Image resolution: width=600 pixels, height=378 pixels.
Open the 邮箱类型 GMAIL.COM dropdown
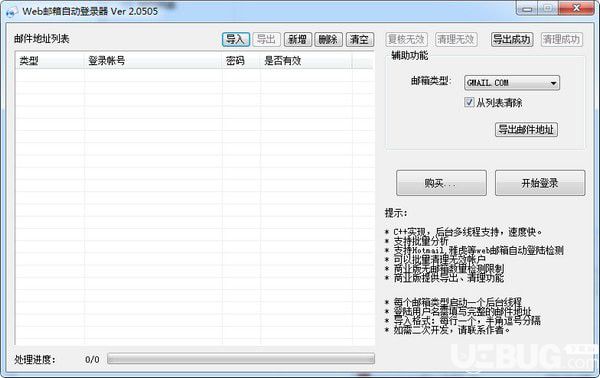[512, 83]
